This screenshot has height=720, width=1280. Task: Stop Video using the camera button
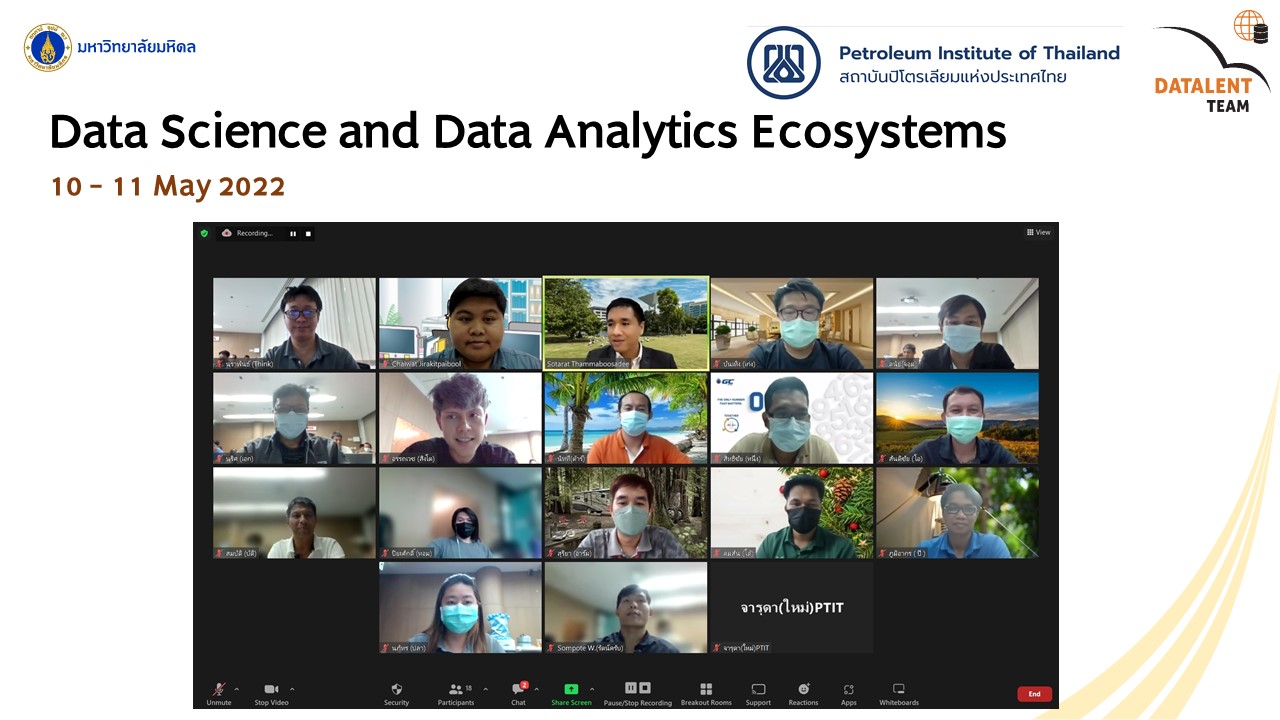(x=271, y=690)
